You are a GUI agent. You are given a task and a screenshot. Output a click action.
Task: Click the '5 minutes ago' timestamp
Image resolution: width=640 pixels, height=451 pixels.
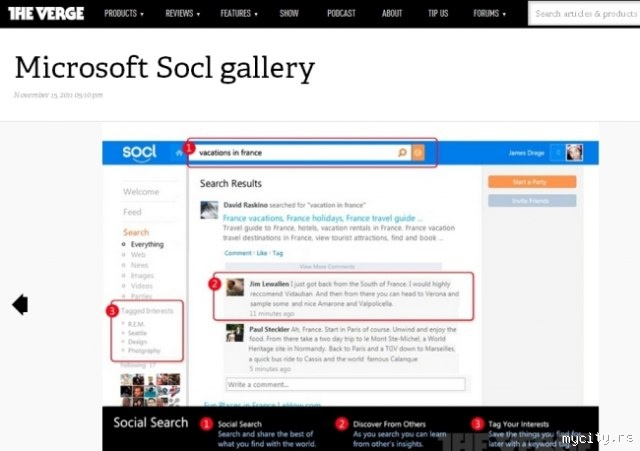coord(270,369)
